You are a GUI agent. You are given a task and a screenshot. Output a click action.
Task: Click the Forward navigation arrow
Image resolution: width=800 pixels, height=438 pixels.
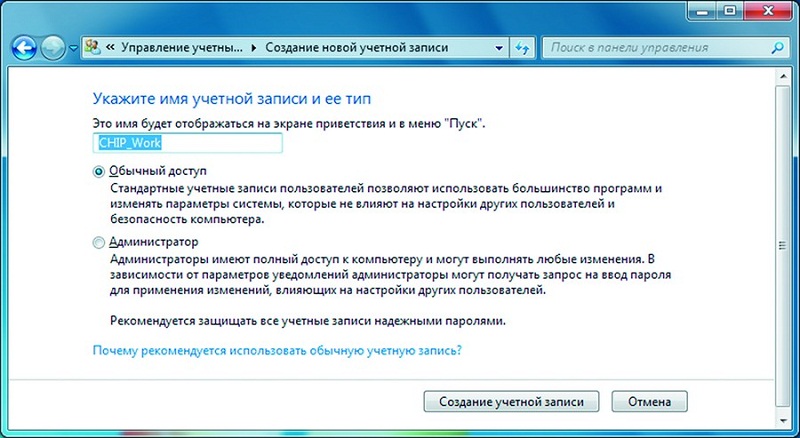coord(53,48)
